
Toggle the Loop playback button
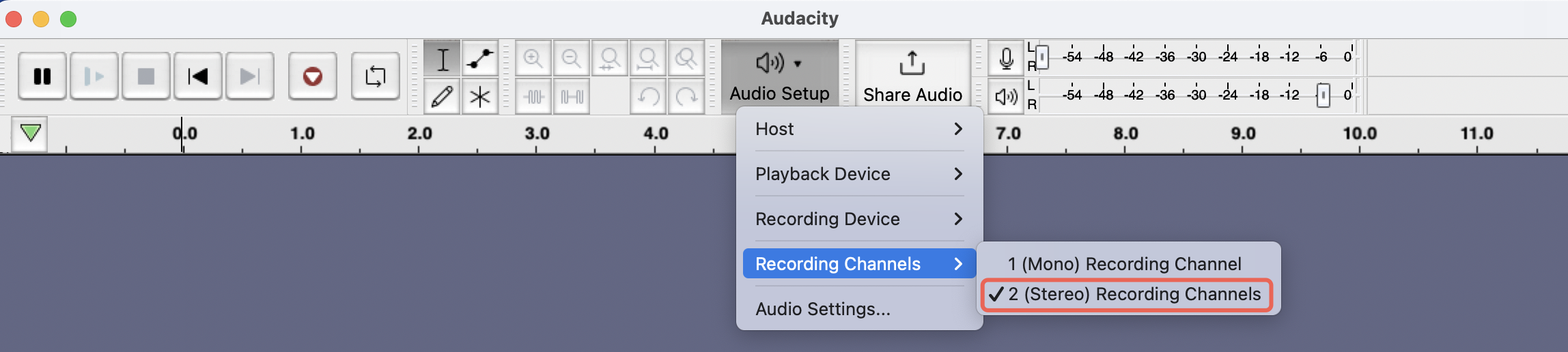click(376, 76)
